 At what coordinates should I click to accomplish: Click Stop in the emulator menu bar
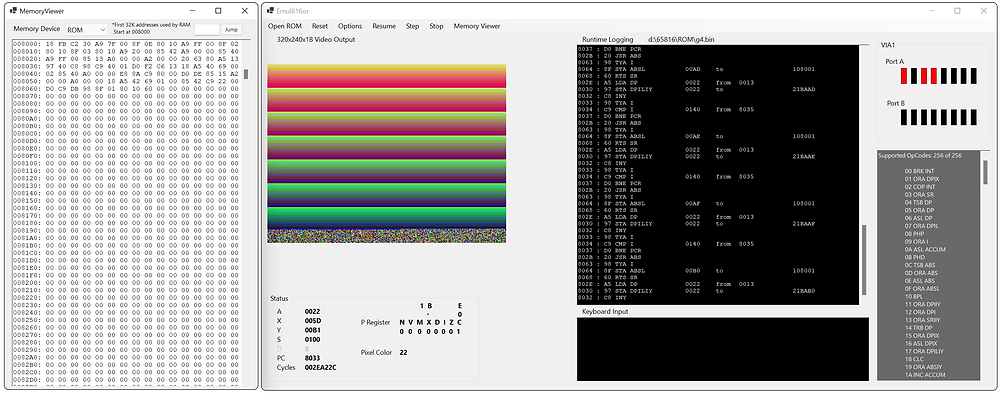click(x=436, y=26)
